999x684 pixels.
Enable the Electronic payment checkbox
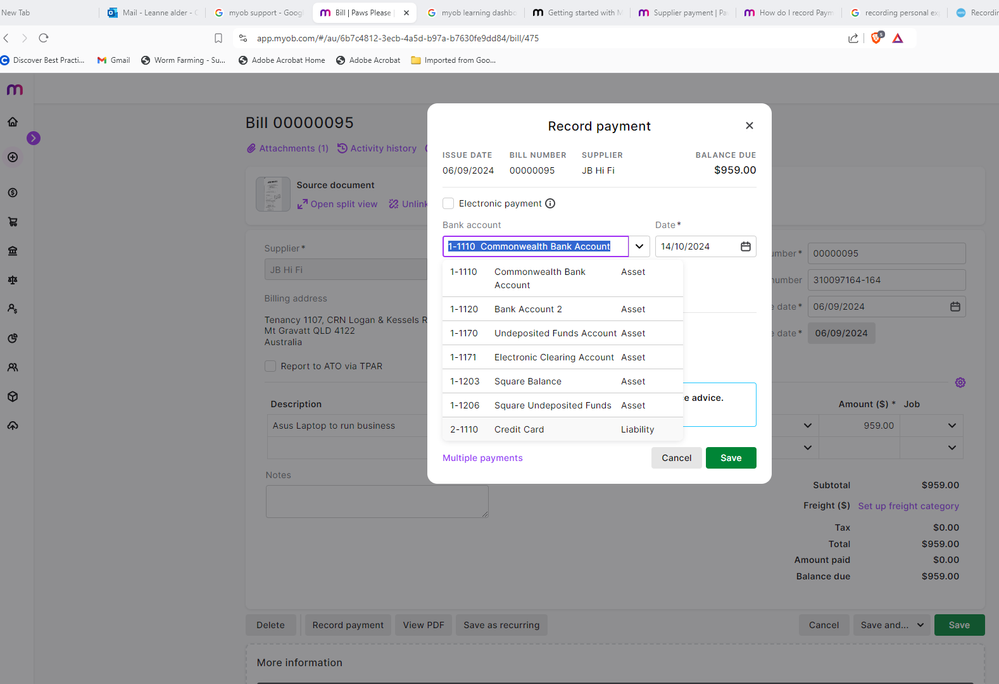(x=449, y=204)
